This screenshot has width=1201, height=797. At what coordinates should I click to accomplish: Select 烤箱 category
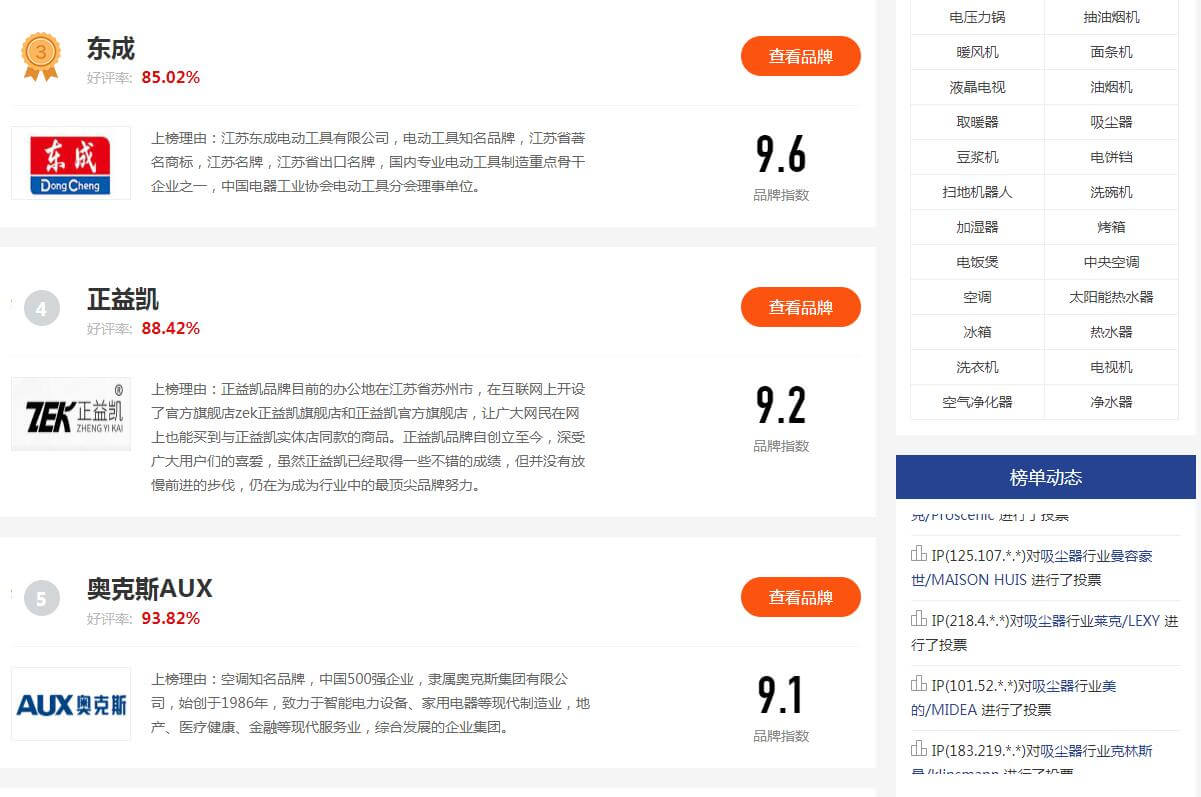tap(1111, 227)
